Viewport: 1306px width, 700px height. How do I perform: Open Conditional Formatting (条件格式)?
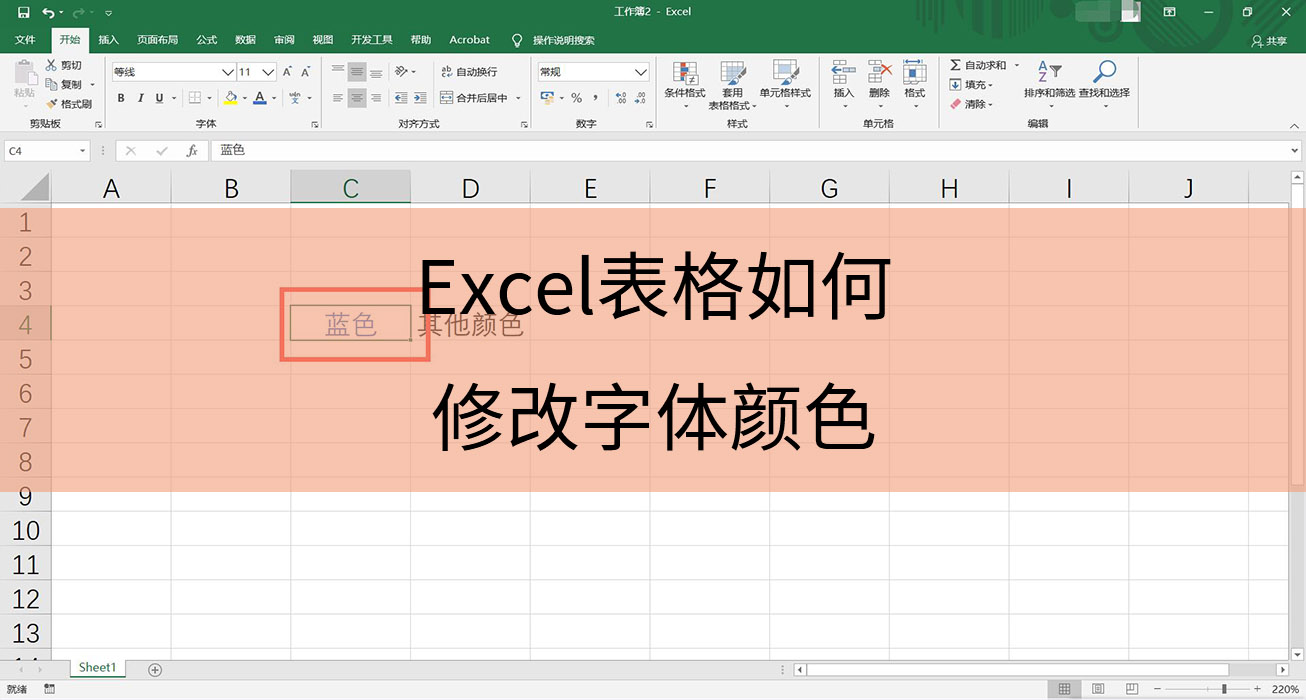coord(685,84)
